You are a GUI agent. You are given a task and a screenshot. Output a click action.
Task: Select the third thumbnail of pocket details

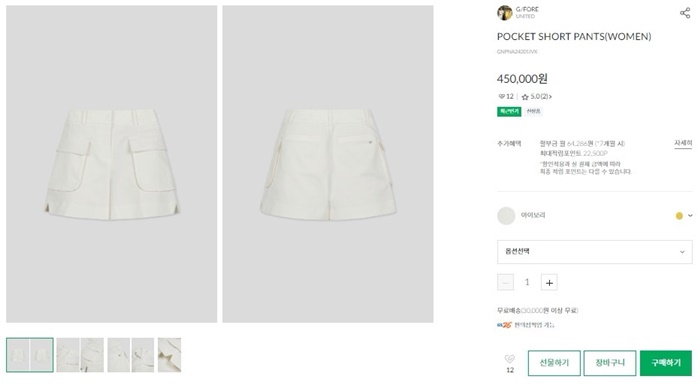(131, 355)
